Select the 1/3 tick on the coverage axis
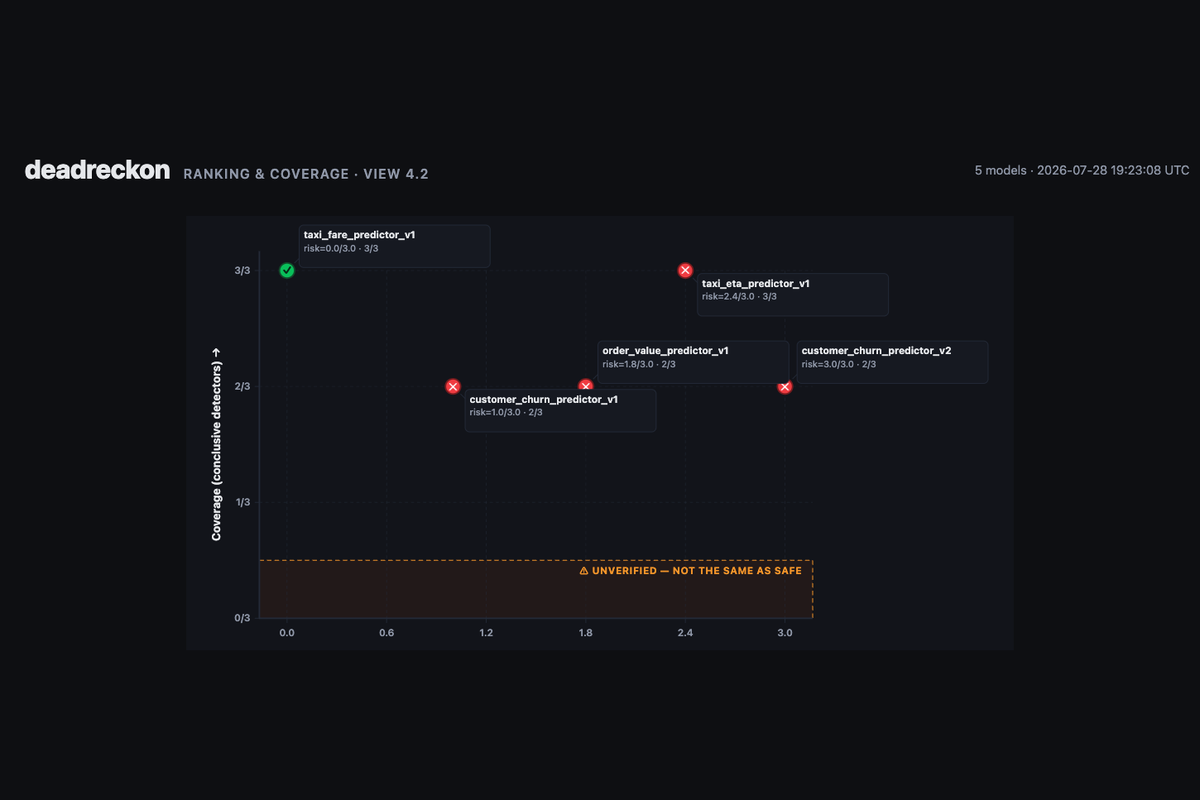This screenshot has width=1200, height=800. (242, 502)
